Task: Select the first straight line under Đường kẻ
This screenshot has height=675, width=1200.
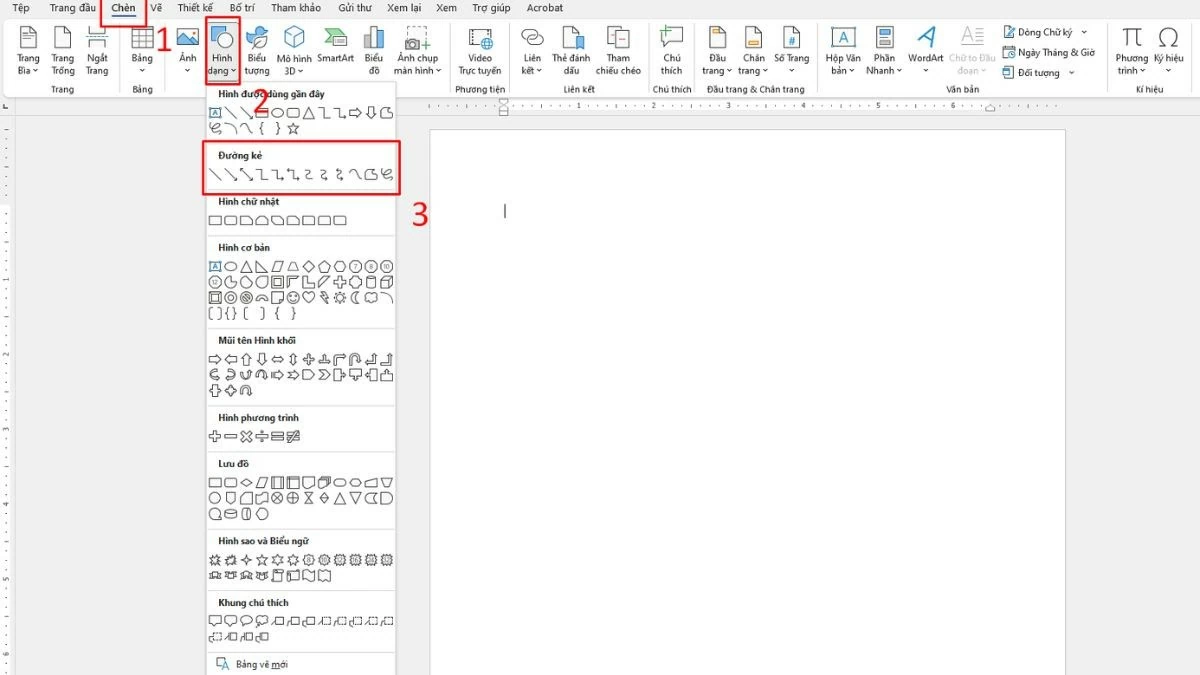Action: [215, 175]
